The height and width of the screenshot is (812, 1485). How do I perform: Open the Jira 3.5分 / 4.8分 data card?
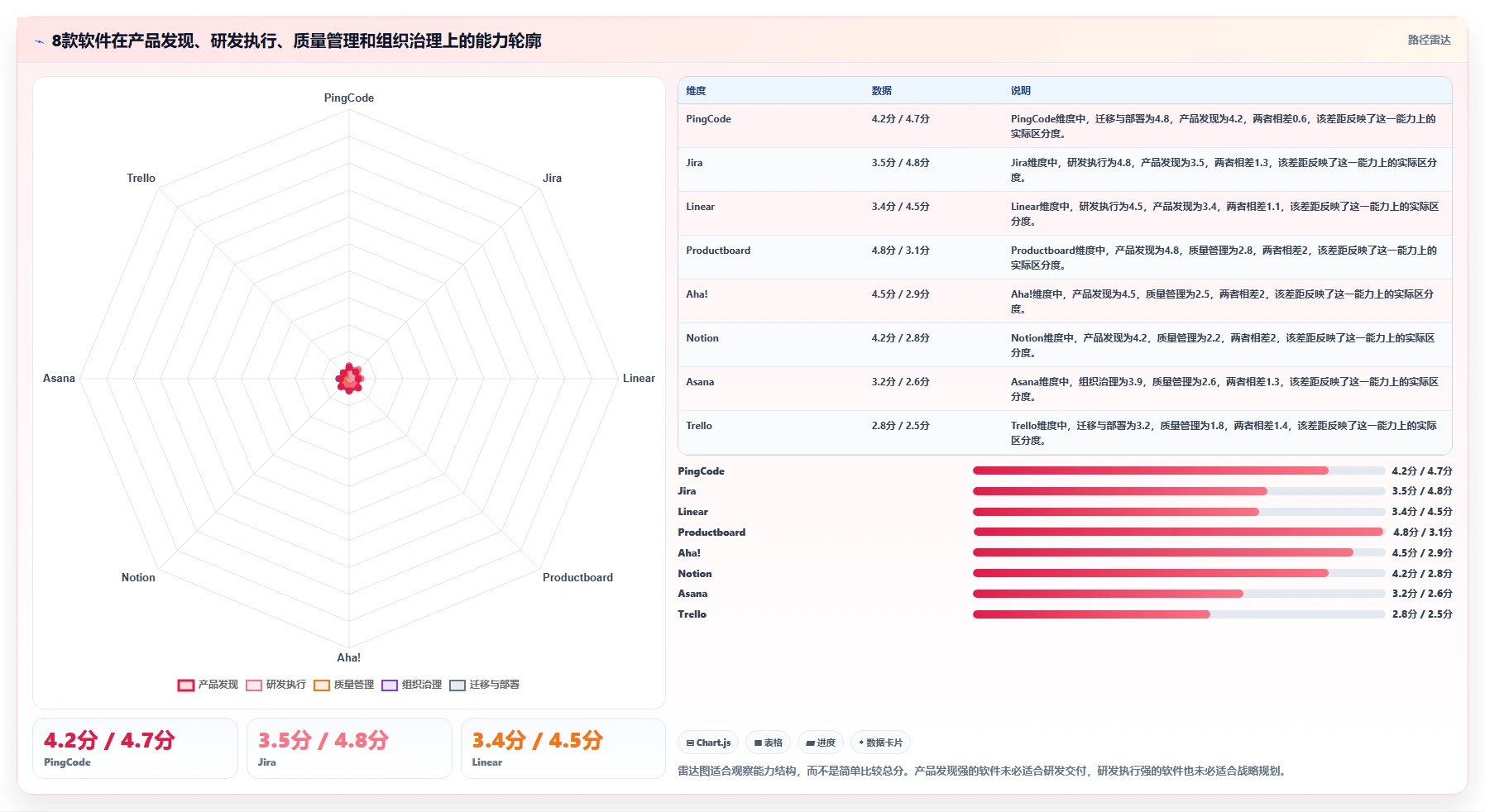click(x=349, y=748)
